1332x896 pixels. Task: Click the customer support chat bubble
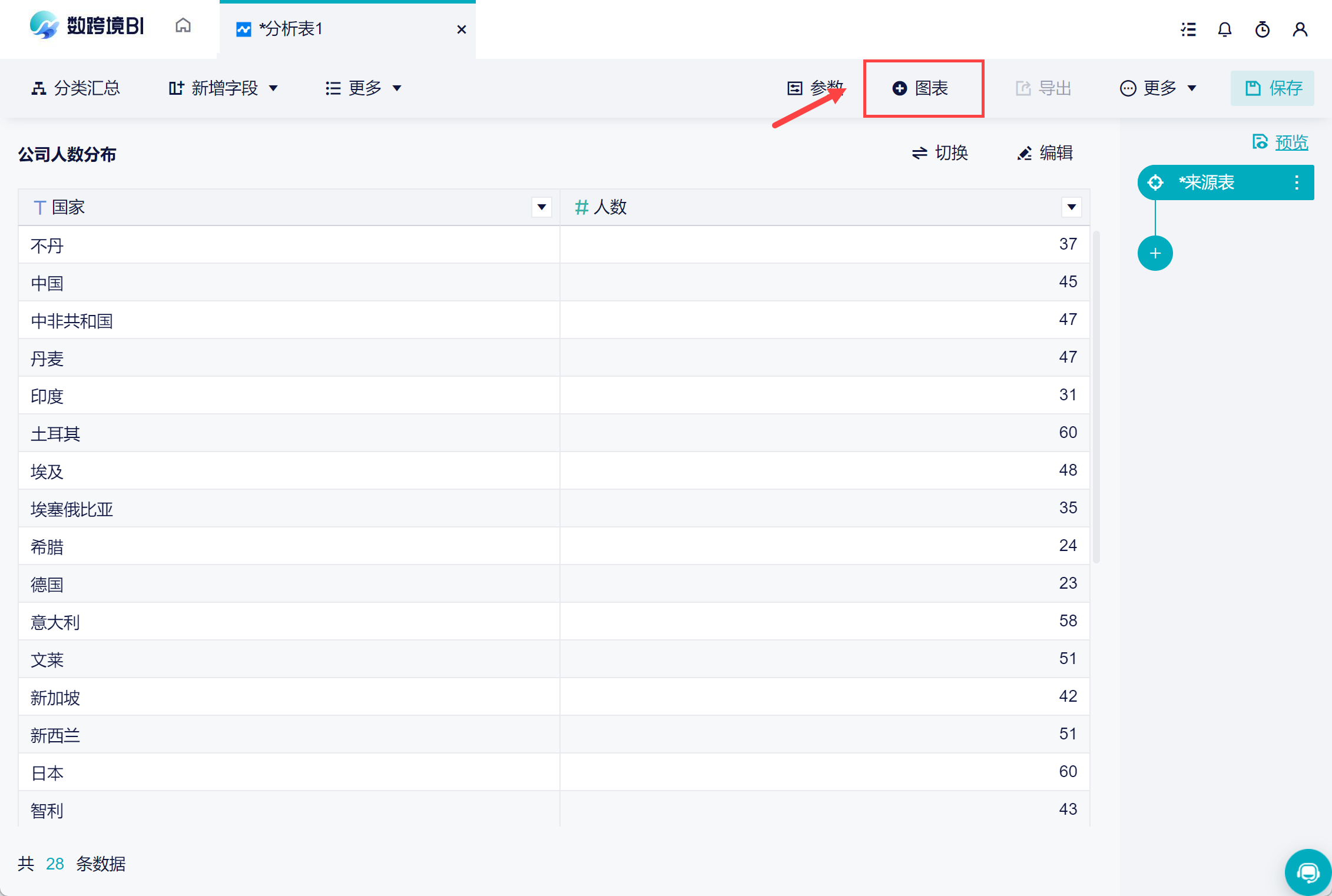point(1307,872)
